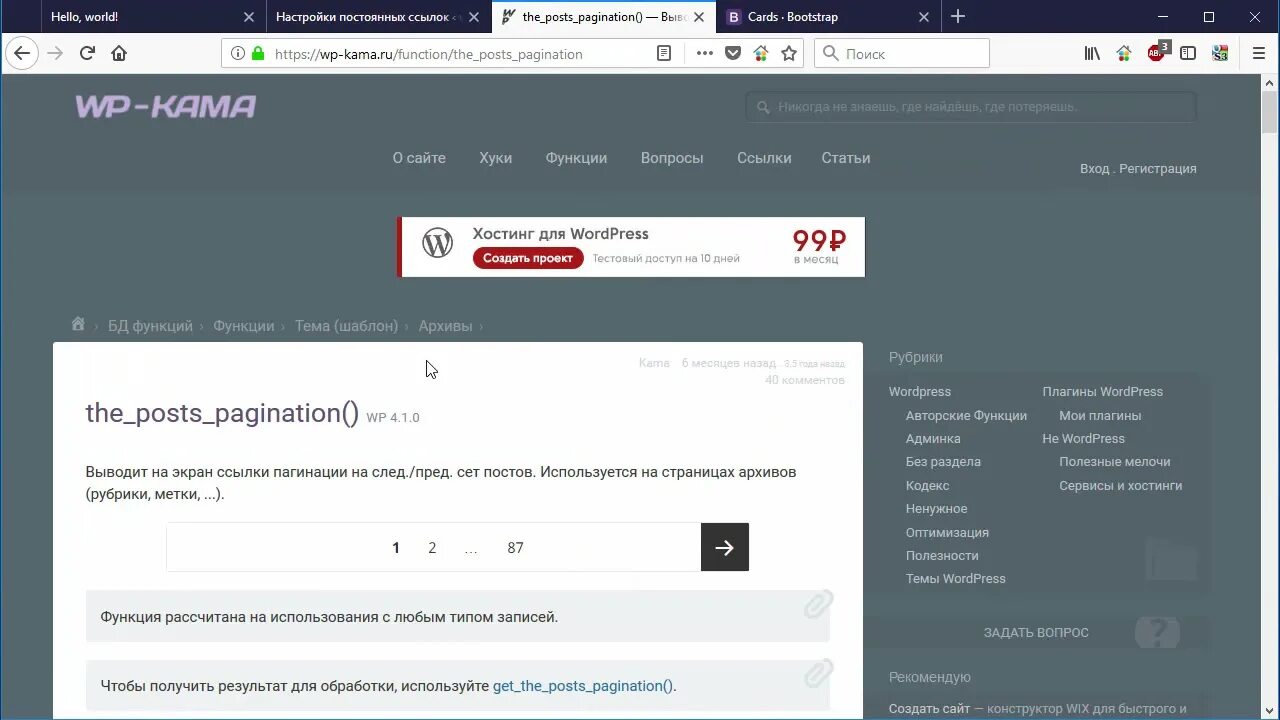Viewport: 1280px width, 720px height.
Task: Open the Создать сайт recommendation link
Action: click(x=929, y=709)
